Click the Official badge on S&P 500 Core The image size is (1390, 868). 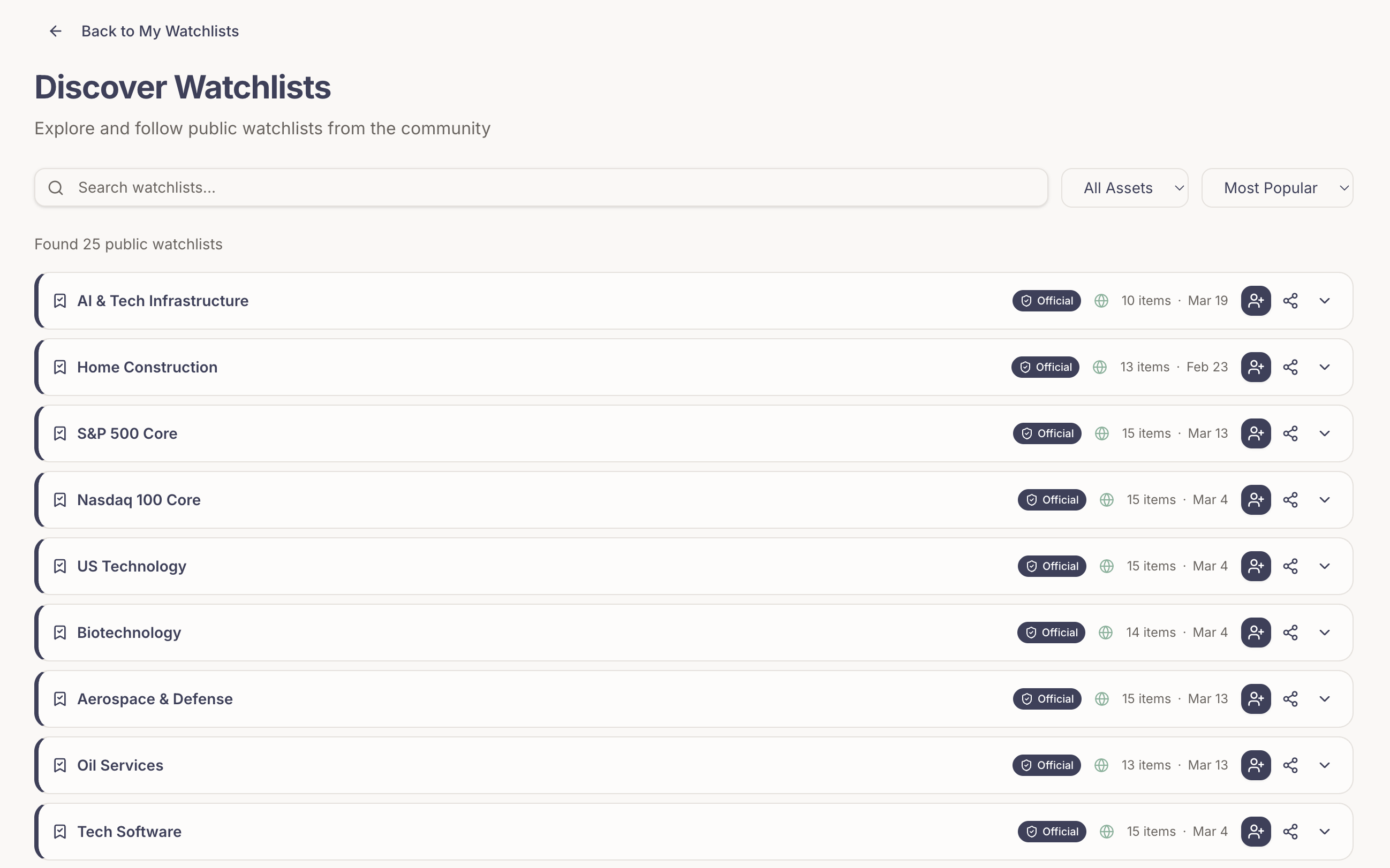coord(1047,433)
